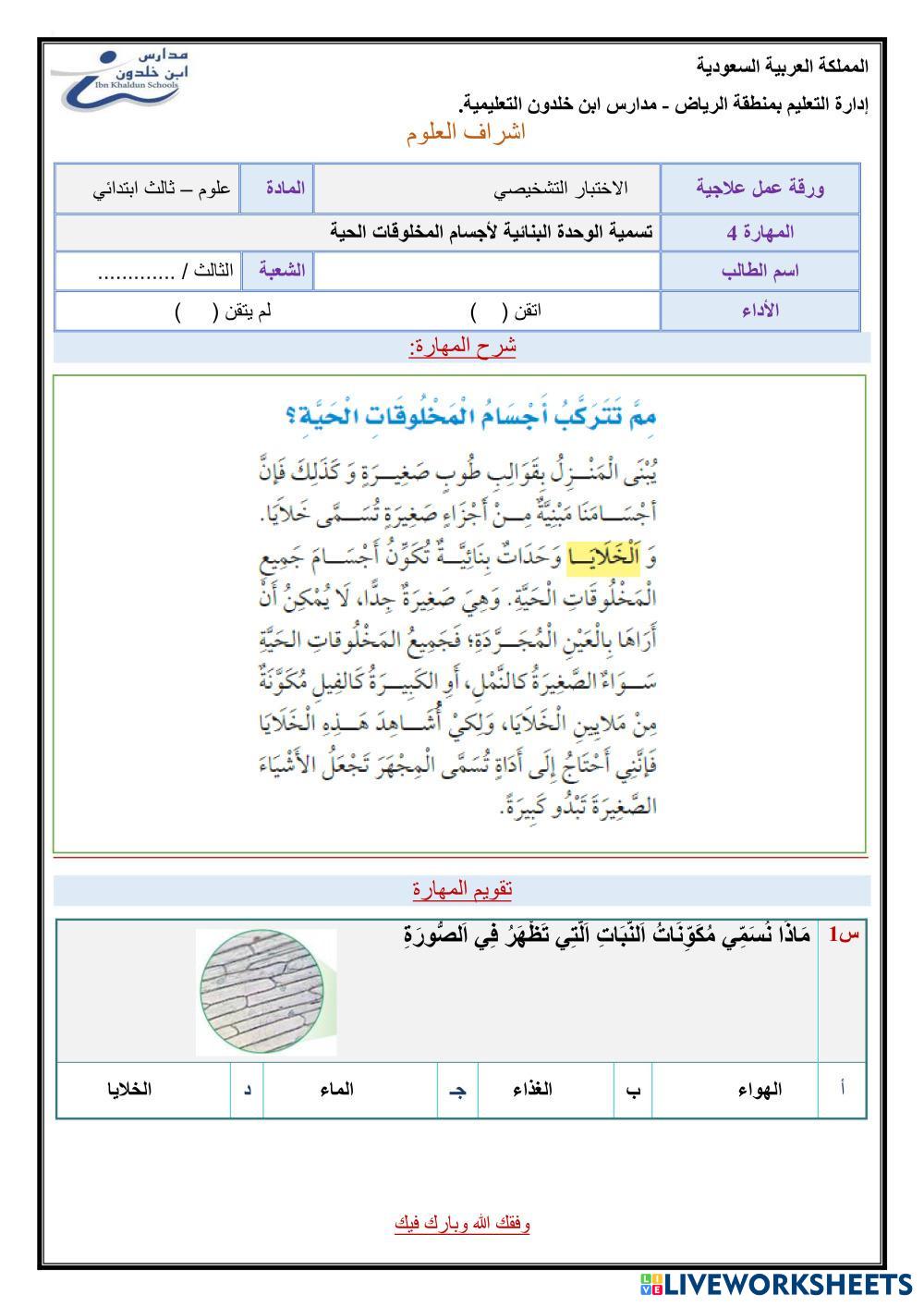Select answer option الخلايا

coord(128,1089)
